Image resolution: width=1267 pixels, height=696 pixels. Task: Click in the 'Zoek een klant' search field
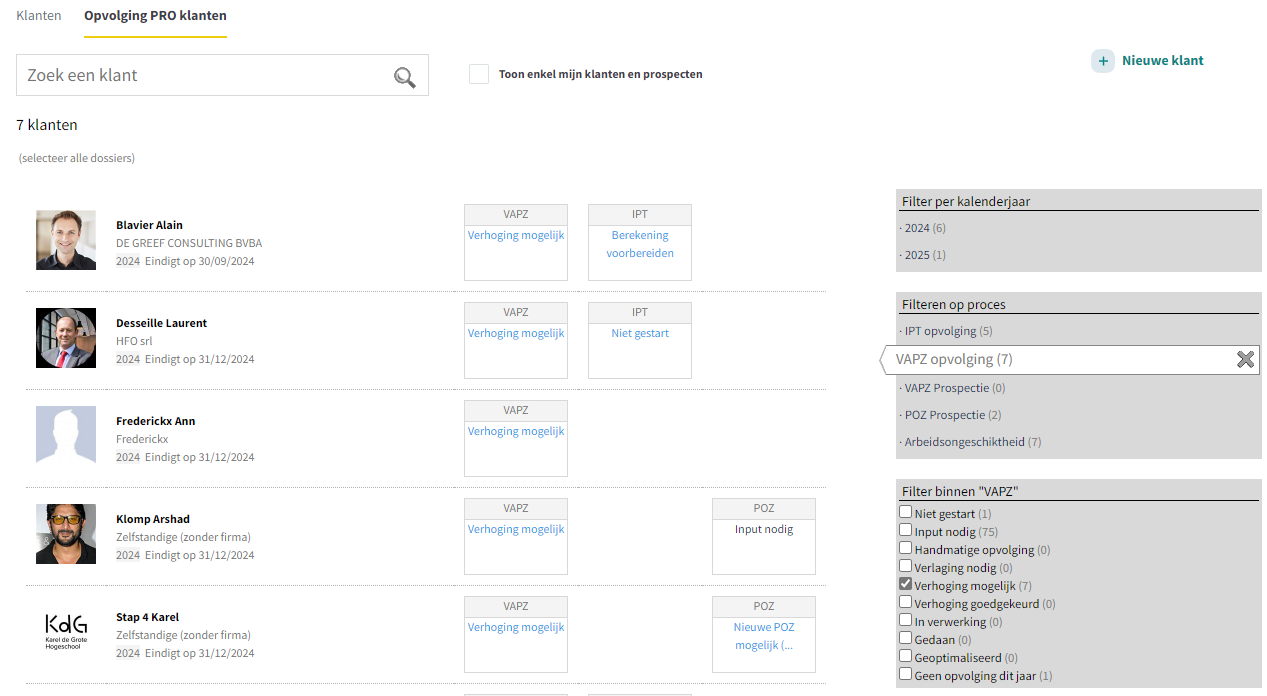coord(205,76)
